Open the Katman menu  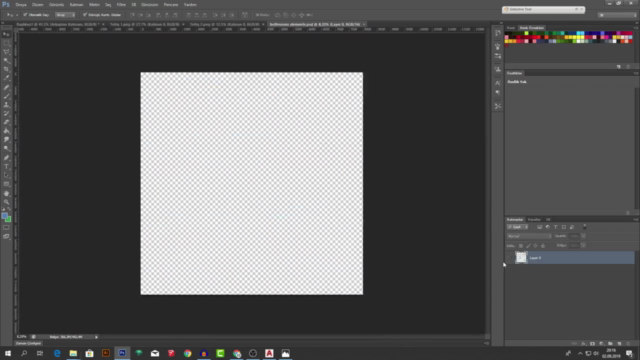[x=76, y=5]
